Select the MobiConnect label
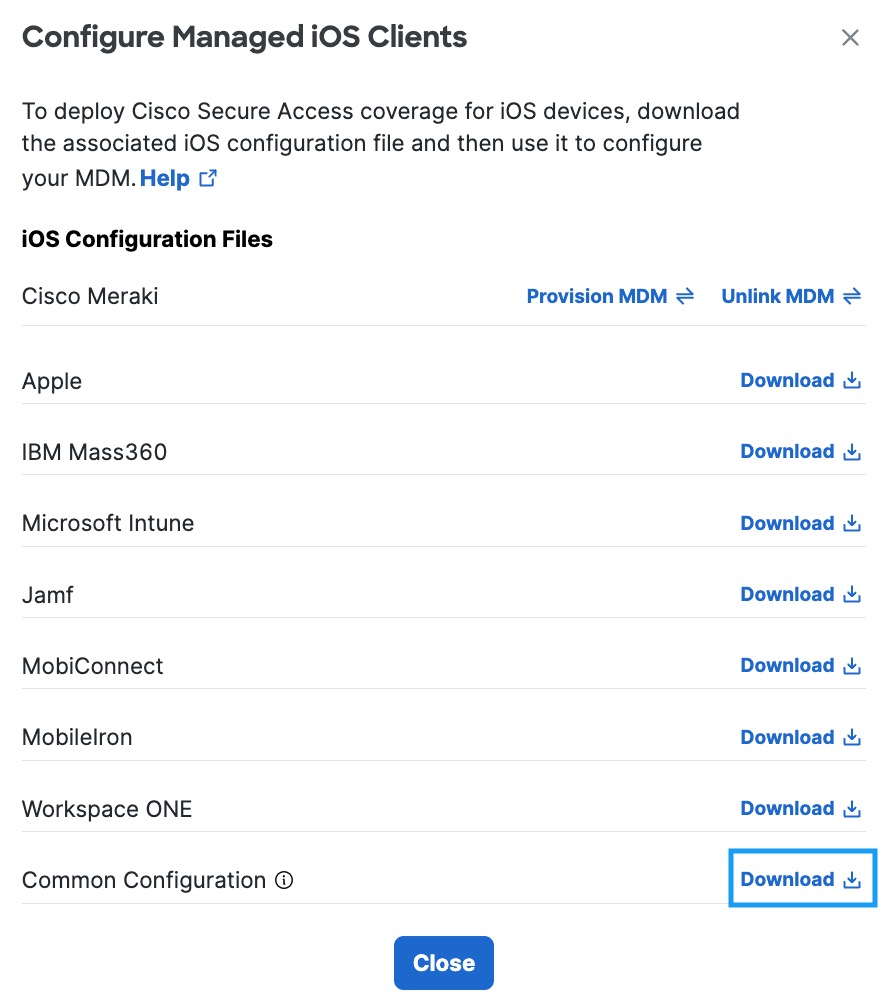 pos(92,666)
